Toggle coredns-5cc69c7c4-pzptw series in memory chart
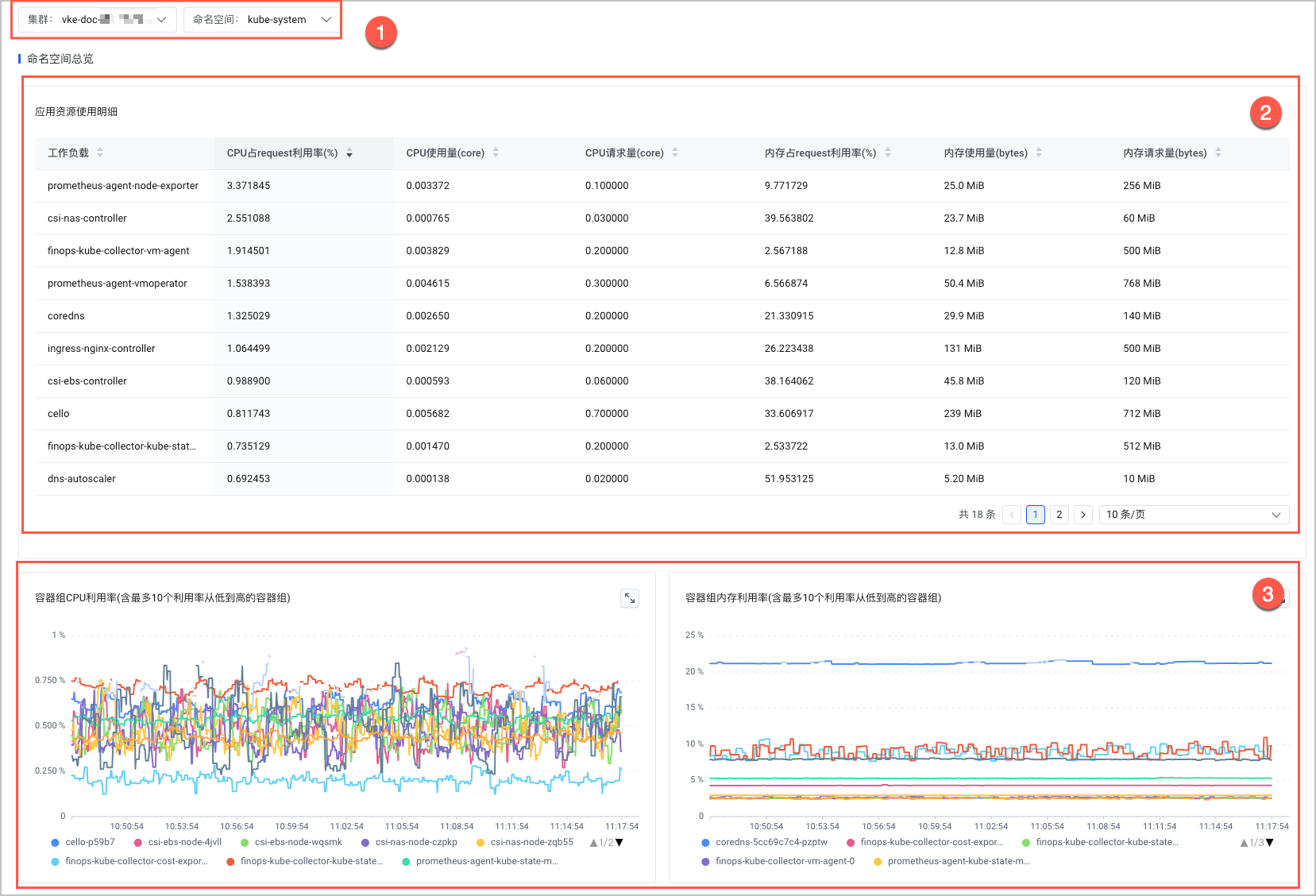The width and height of the screenshot is (1316, 896). (764, 842)
